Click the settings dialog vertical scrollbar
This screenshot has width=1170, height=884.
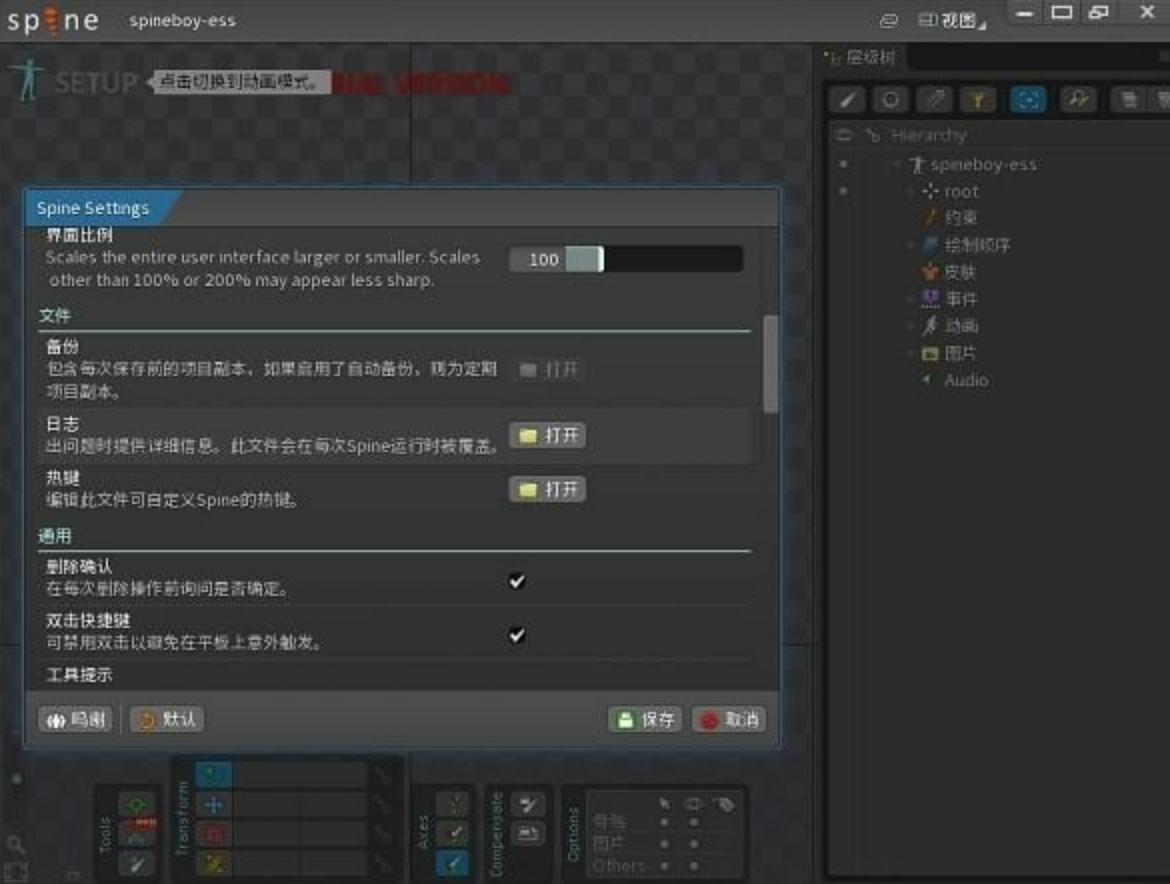(770, 364)
